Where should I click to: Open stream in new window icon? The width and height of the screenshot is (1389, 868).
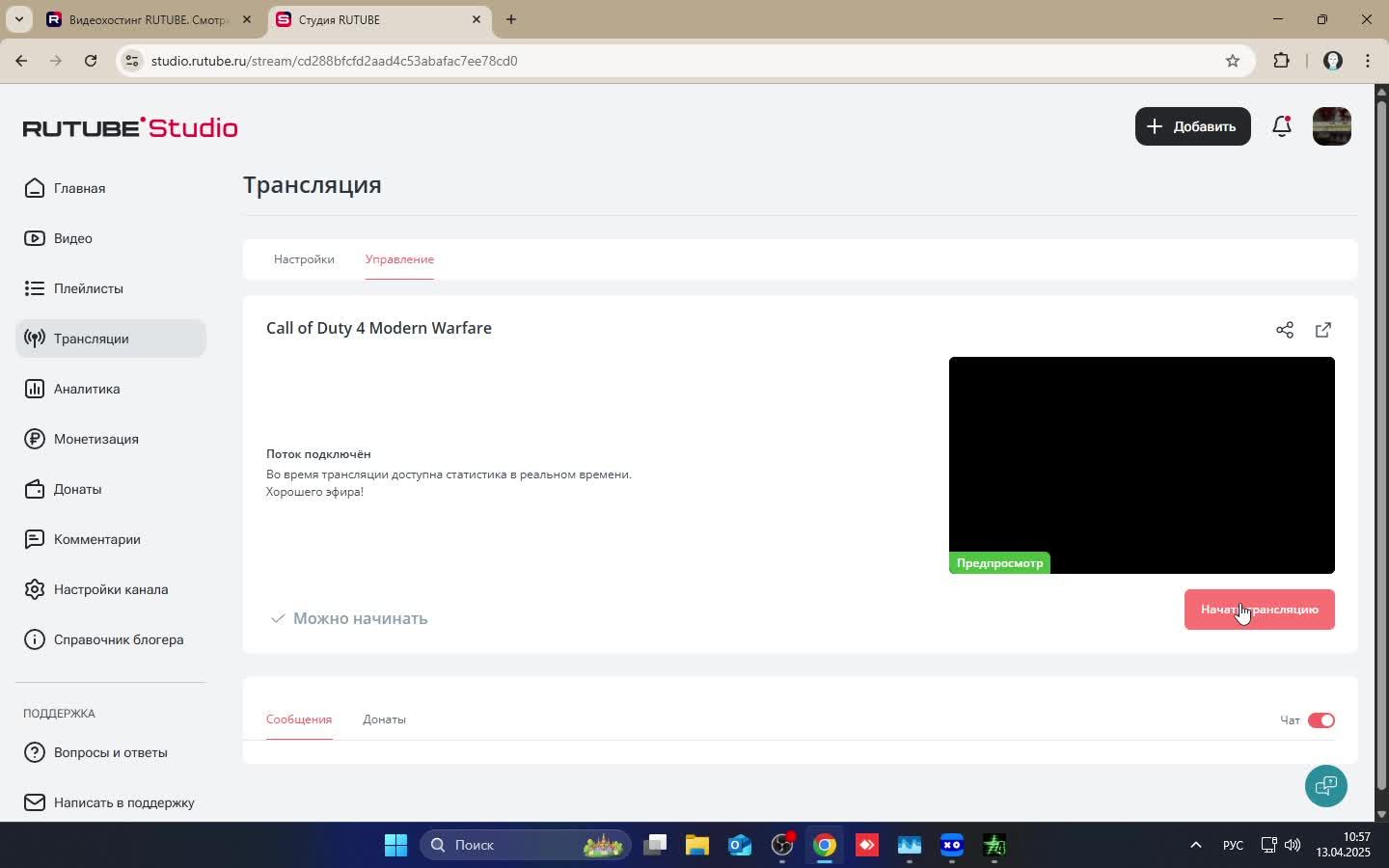click(1323, 330)
